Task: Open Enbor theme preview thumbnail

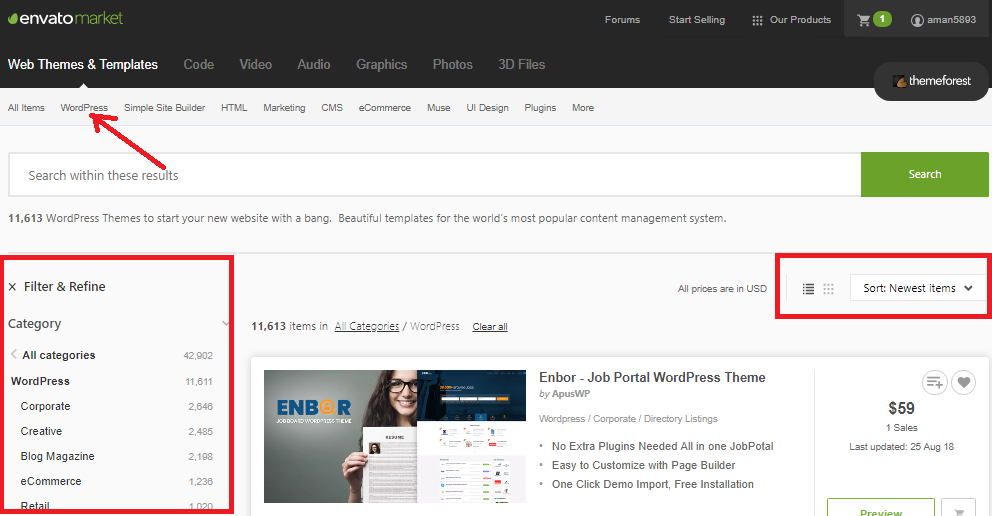Action: [395, 436]
